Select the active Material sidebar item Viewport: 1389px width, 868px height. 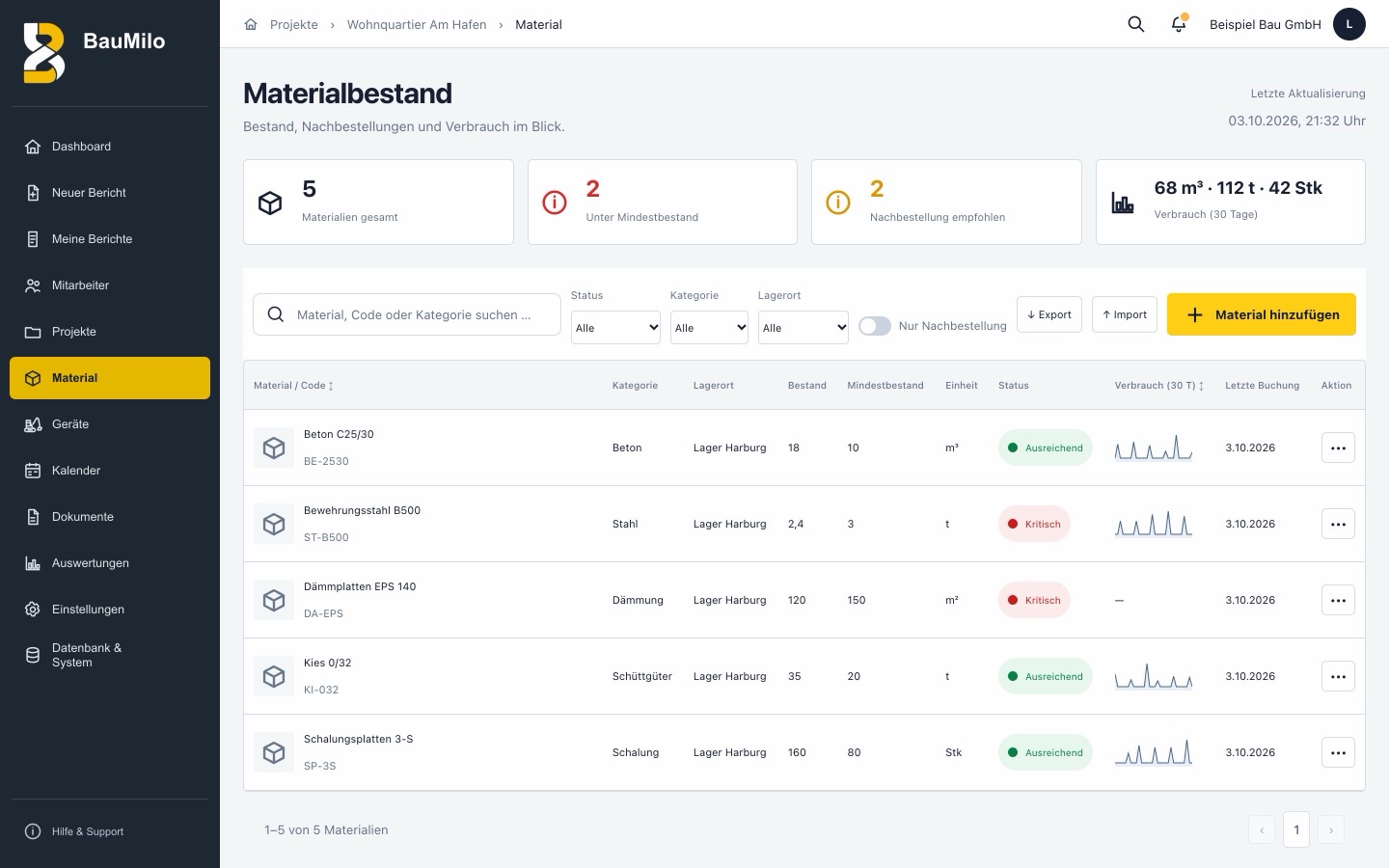point(110,378)
